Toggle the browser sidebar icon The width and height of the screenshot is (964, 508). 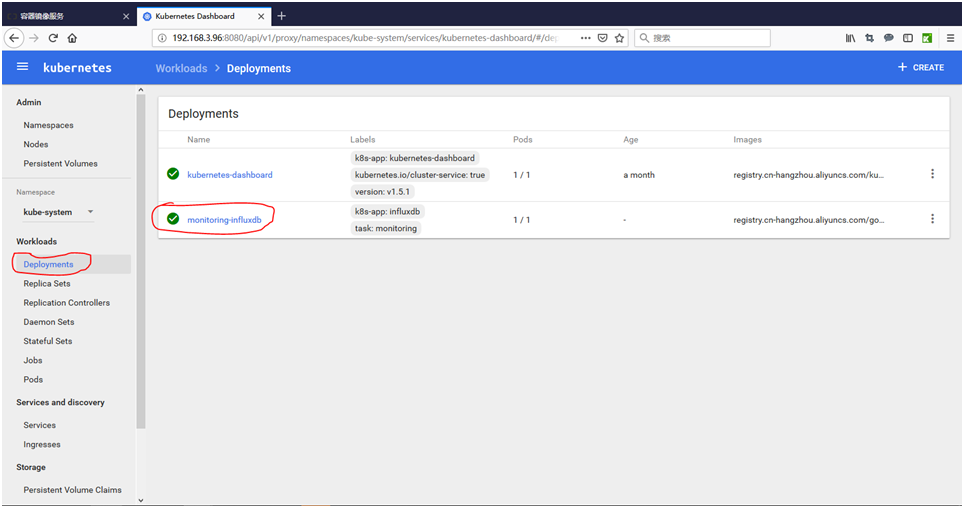[907, 38]
